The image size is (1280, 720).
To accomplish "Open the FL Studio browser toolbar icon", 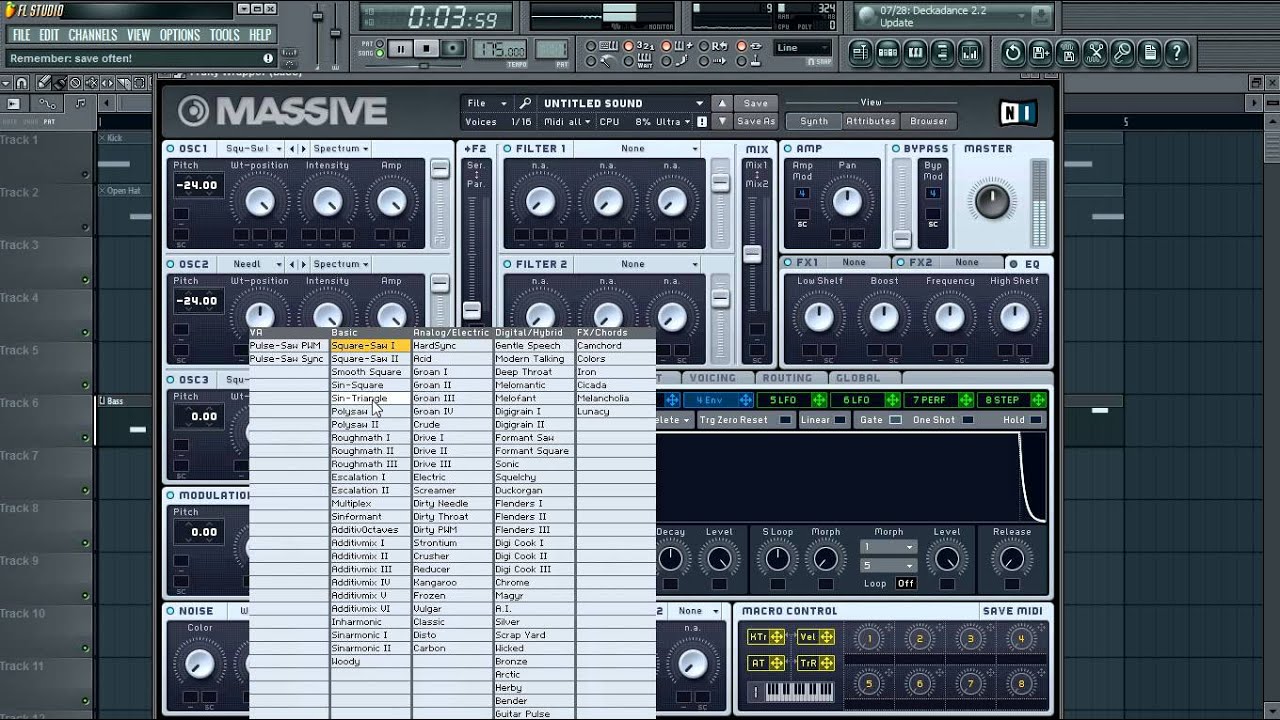I will pos(942,53).
